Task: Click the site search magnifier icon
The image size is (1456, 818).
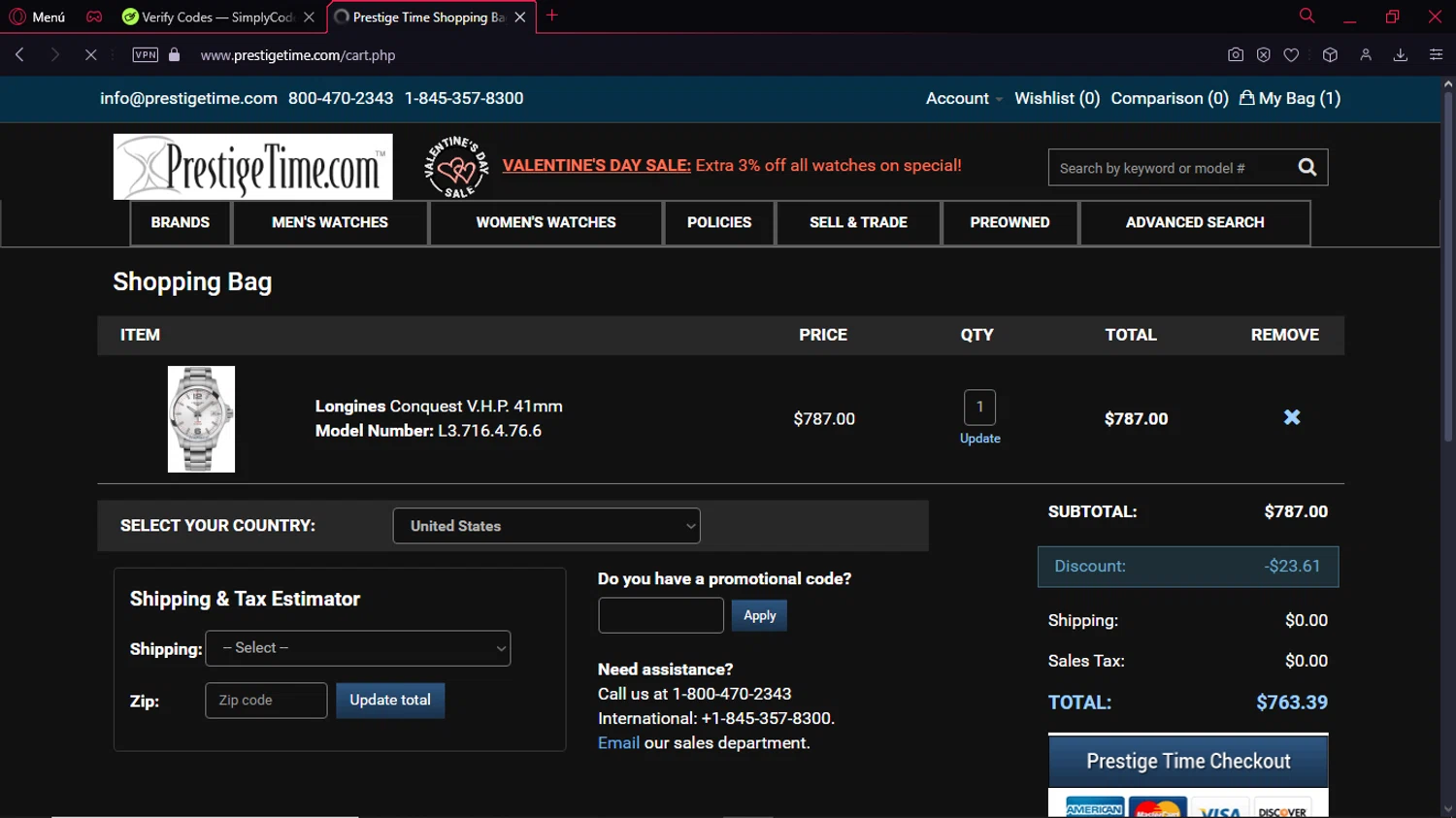Action: pyautogui.click(x=1307, y=167)
